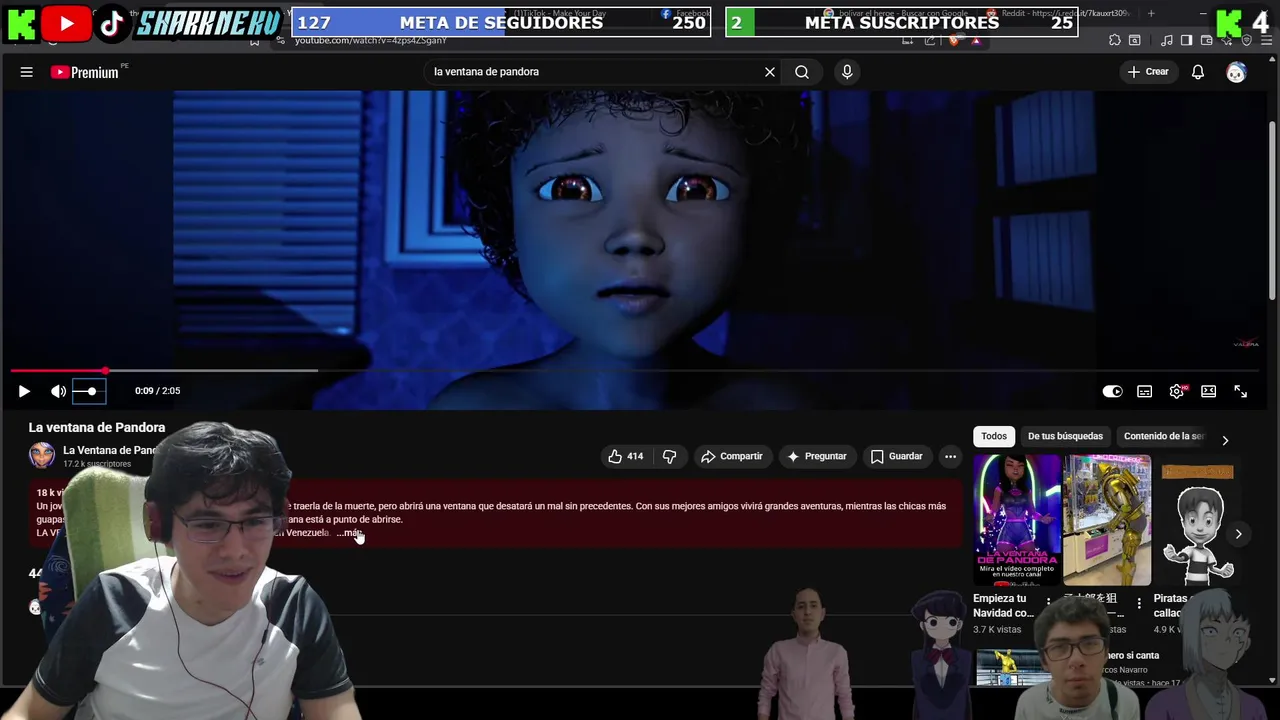Open the browser music note icon
Viewport: 1280px width, 720px height.
point(1167,40)
